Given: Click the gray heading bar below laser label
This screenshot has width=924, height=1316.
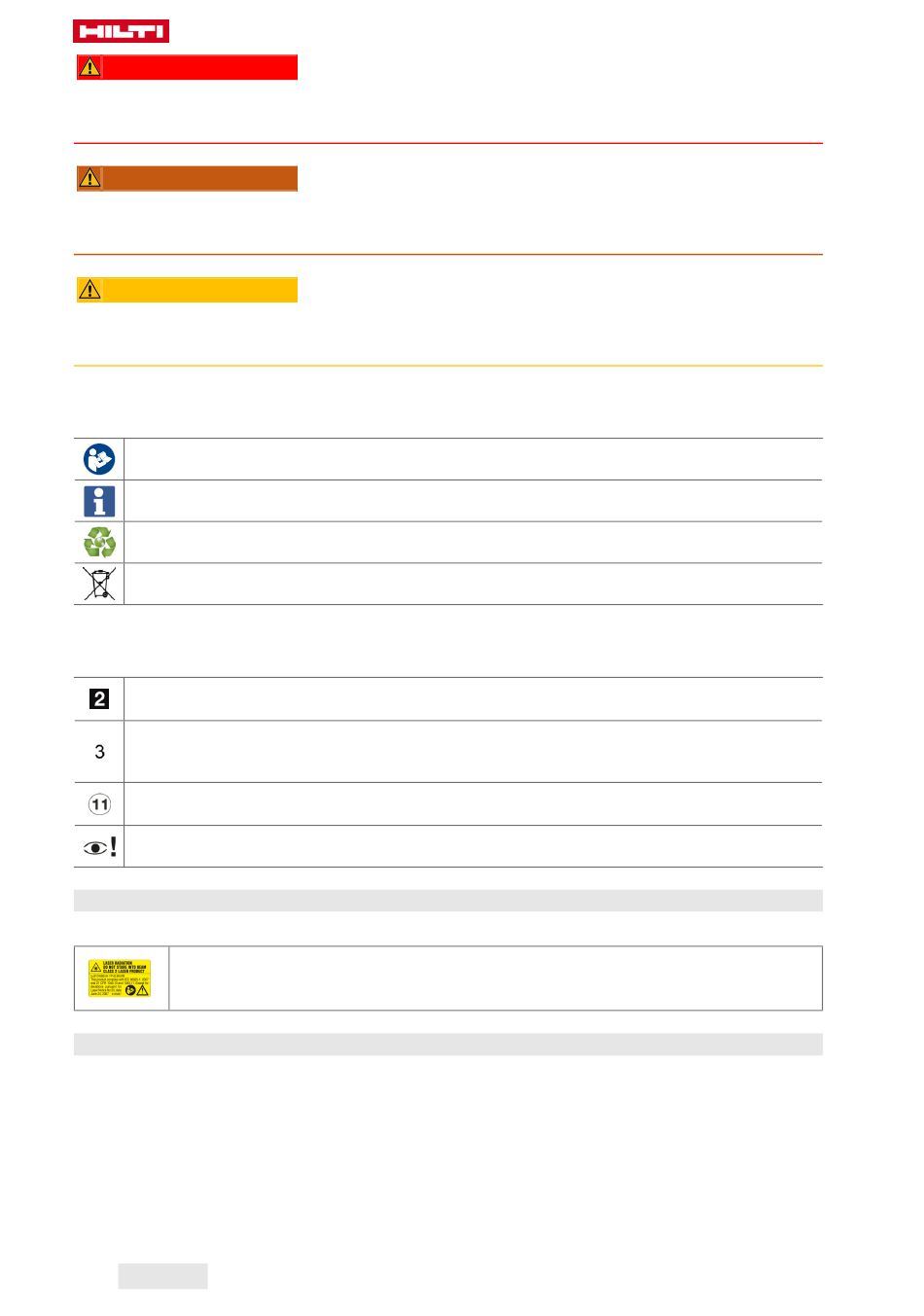Looking at the screenshot, I should pyautogui.click(x=448, y=1045).
